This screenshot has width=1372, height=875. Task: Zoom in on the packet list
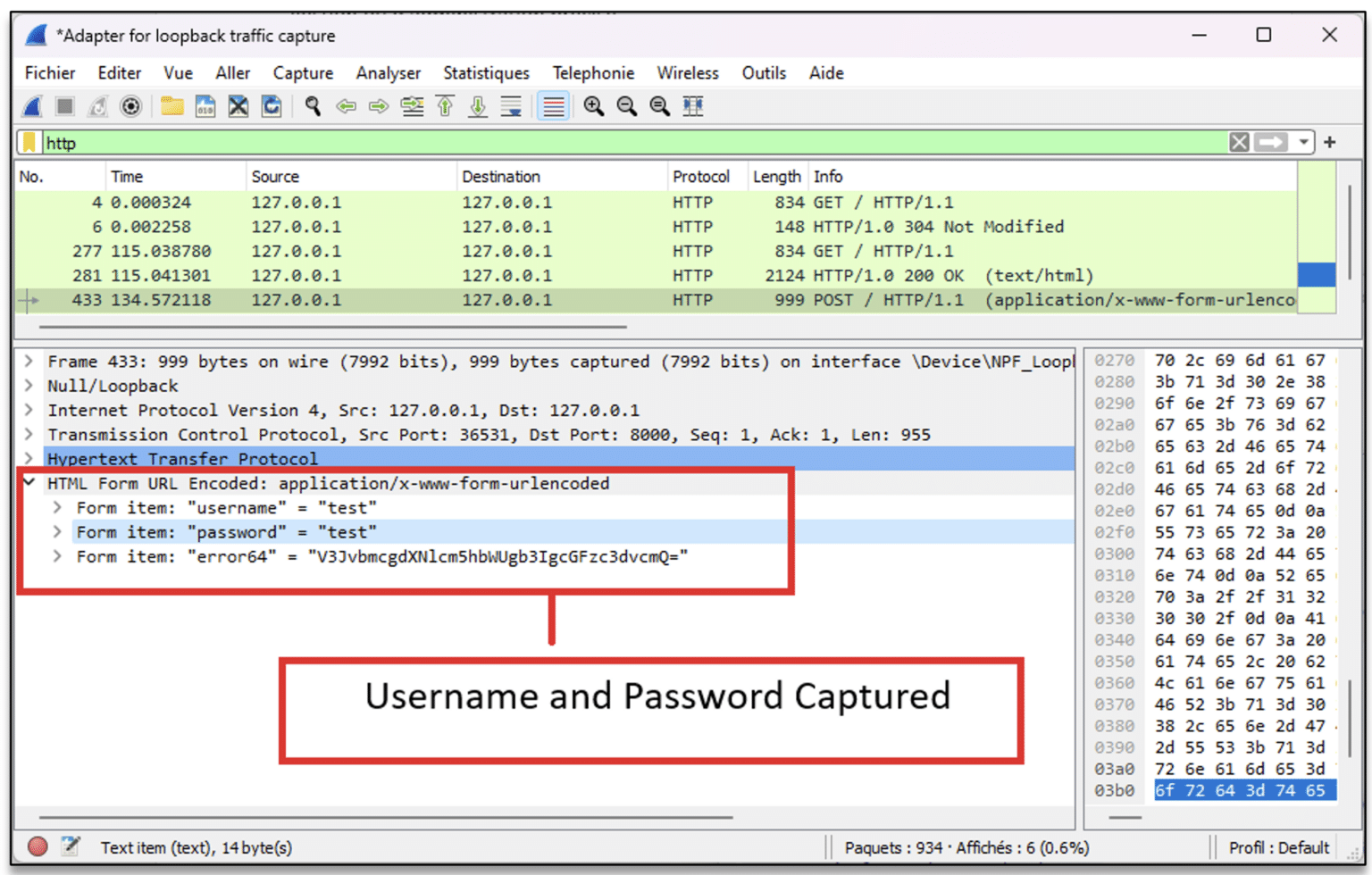(x=593, y=106)
